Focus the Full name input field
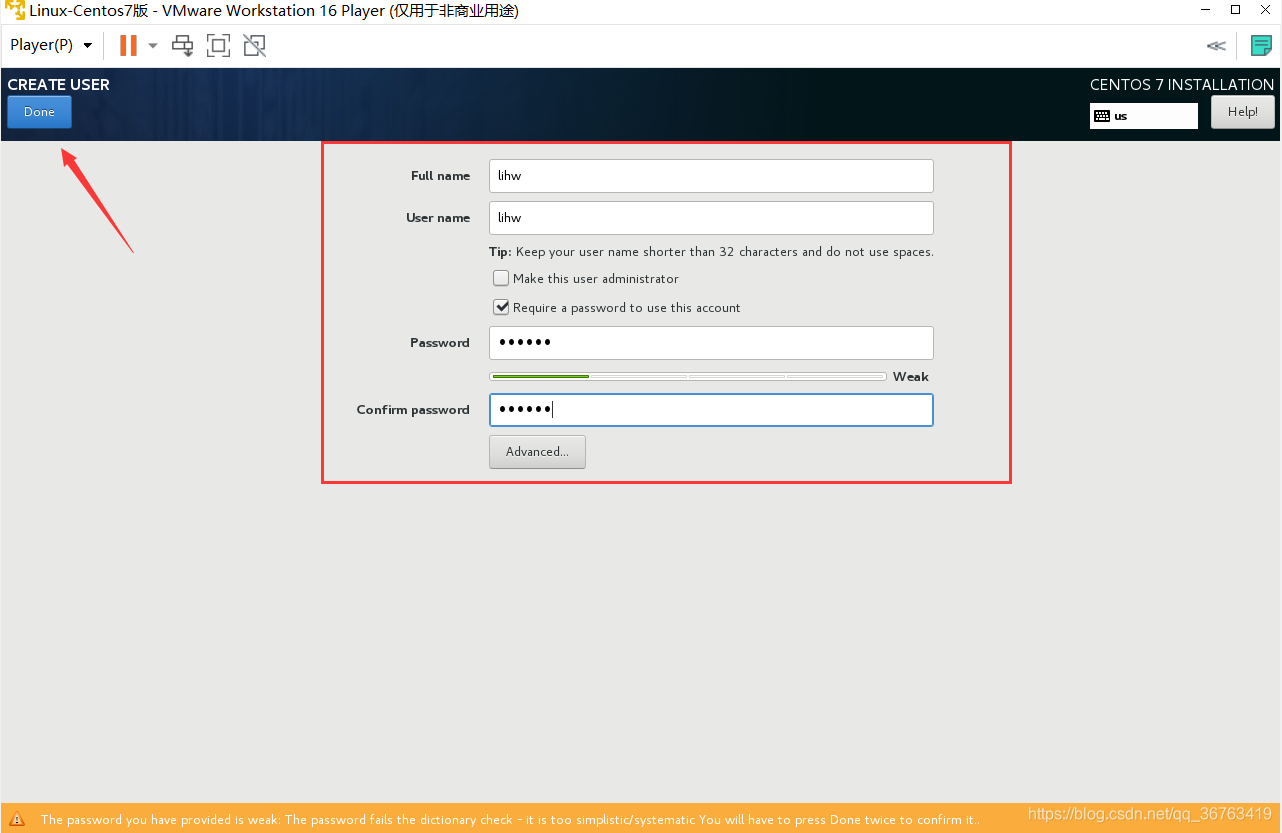 [711, 176]
